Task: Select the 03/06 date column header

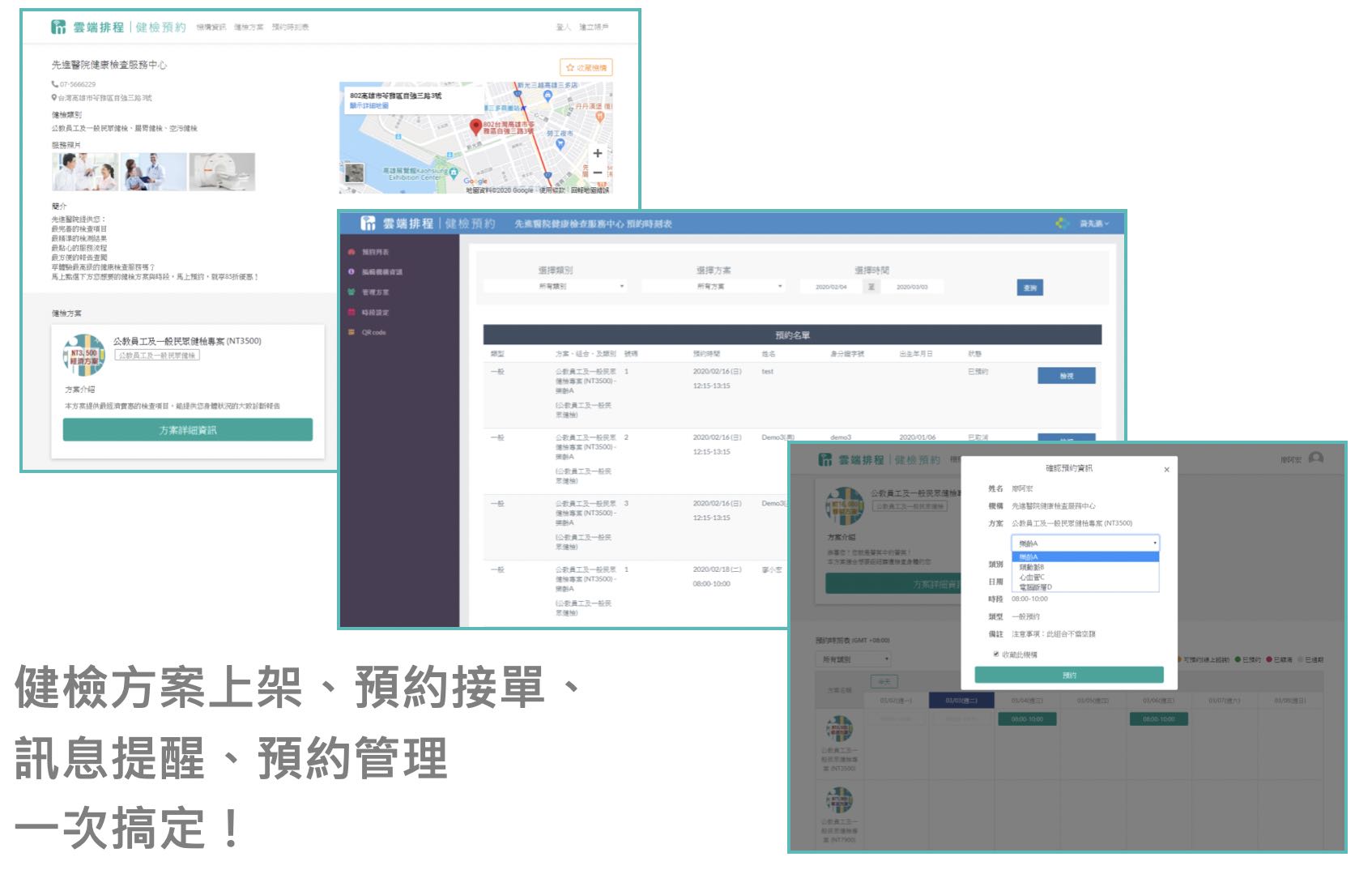Action: coord(1158,701)
